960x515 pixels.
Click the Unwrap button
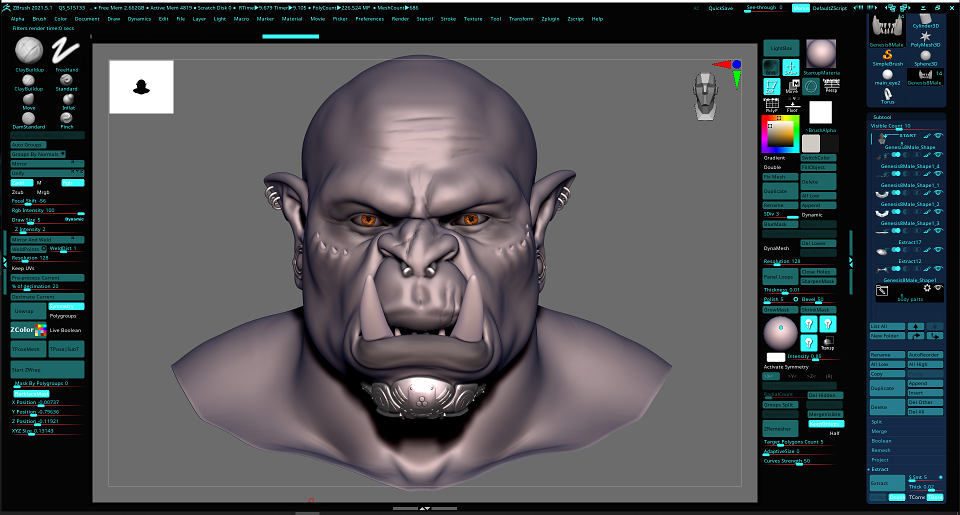(x=28, y=310)
